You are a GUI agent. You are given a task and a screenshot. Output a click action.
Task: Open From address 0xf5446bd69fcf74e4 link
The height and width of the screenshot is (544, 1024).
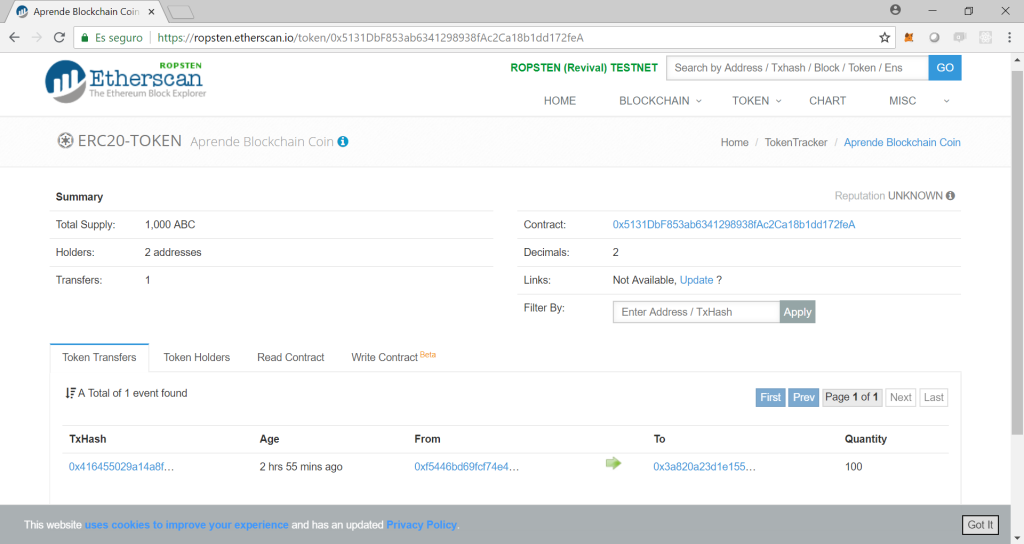(466, 467)
